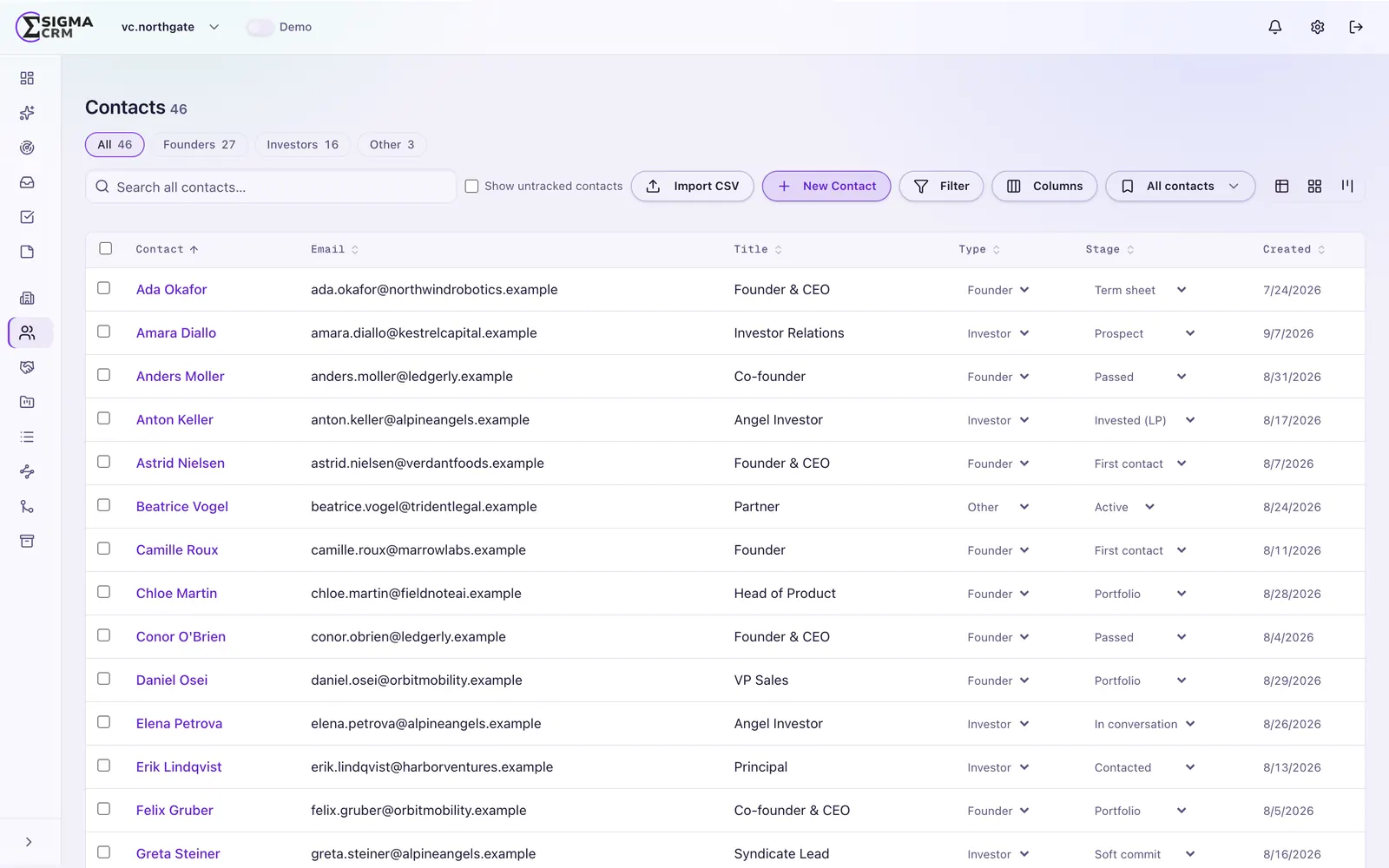This screenshot has width=1389, height=868.
Task: Select the Founders 27 tab
Action: click(199, 145)
